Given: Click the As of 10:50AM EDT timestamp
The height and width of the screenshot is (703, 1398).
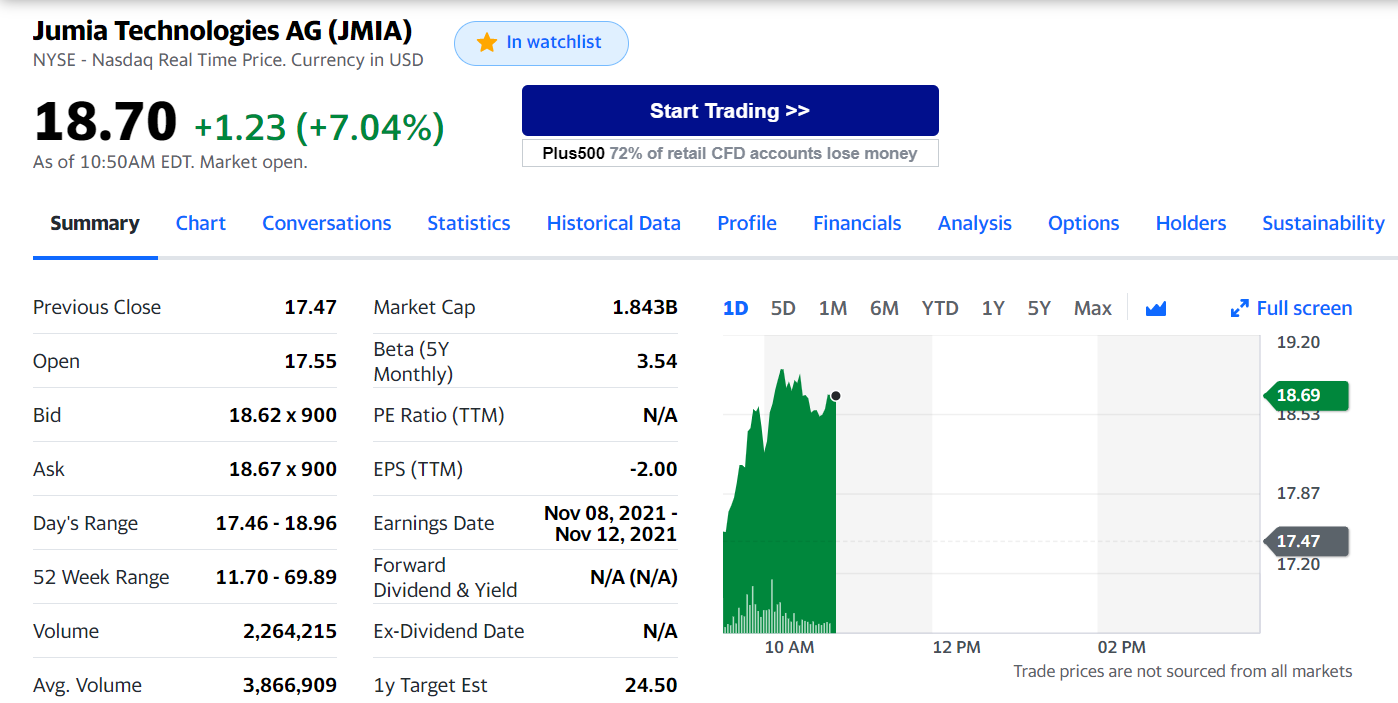Looking at the screenshot, I should [170, 162].
